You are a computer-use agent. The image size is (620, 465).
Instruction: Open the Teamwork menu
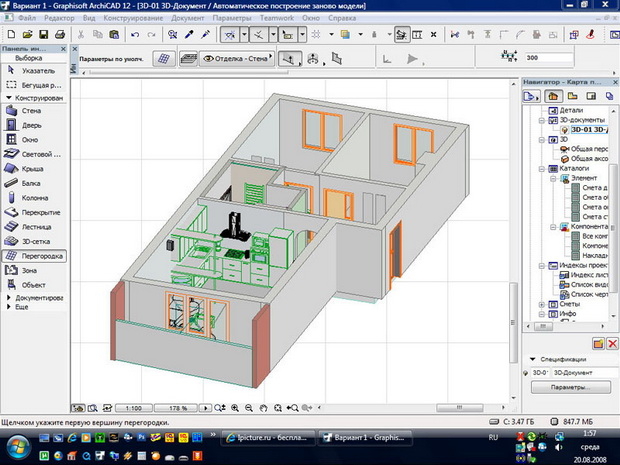coord(277,18)
